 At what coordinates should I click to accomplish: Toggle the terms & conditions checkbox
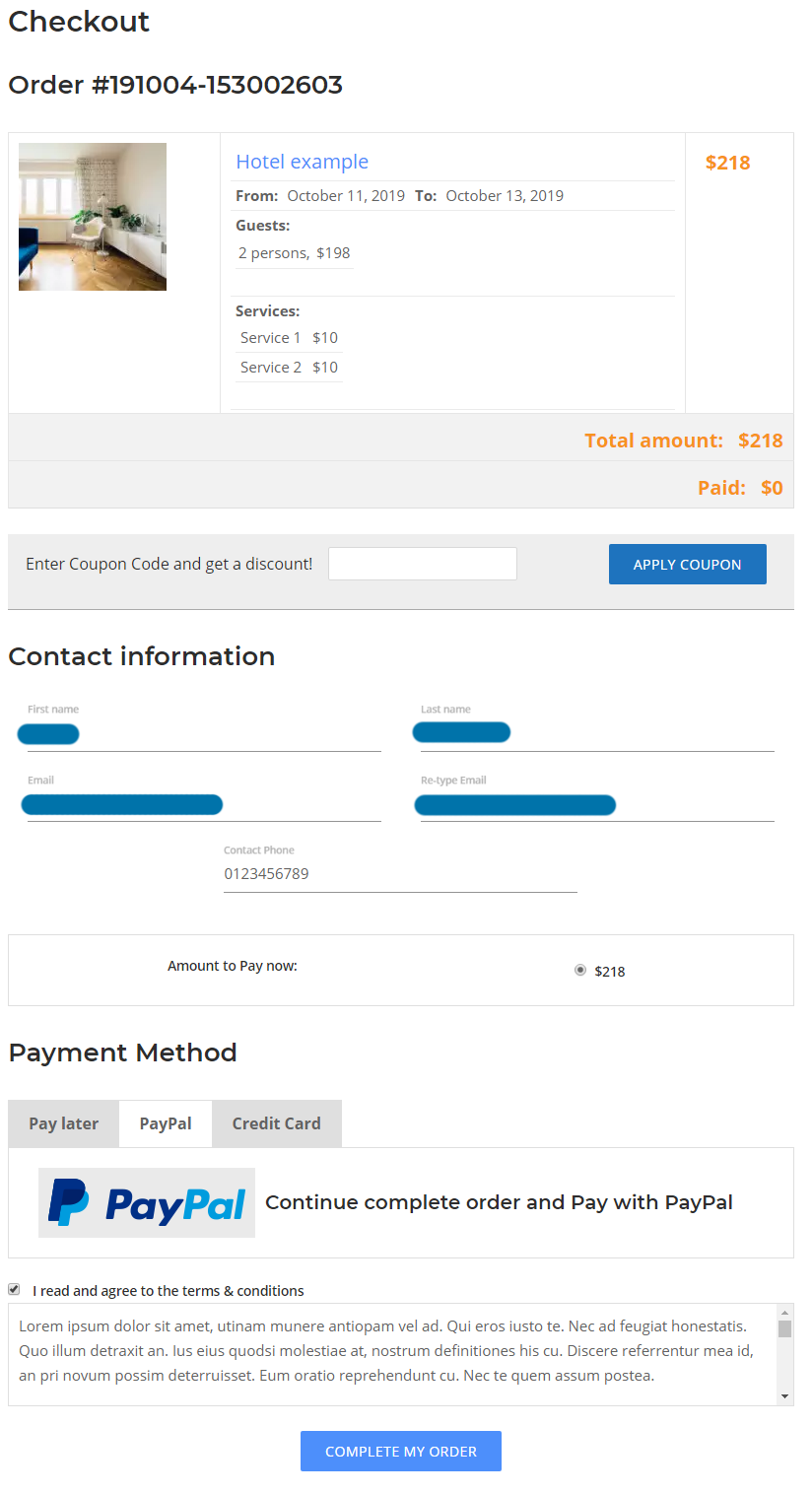(x=14, y=1289)
